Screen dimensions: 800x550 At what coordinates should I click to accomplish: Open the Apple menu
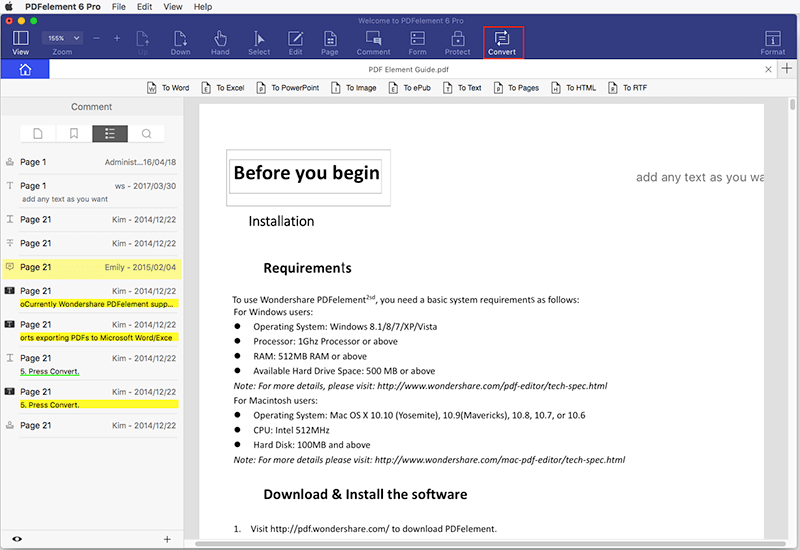click(x=9, y=7)
